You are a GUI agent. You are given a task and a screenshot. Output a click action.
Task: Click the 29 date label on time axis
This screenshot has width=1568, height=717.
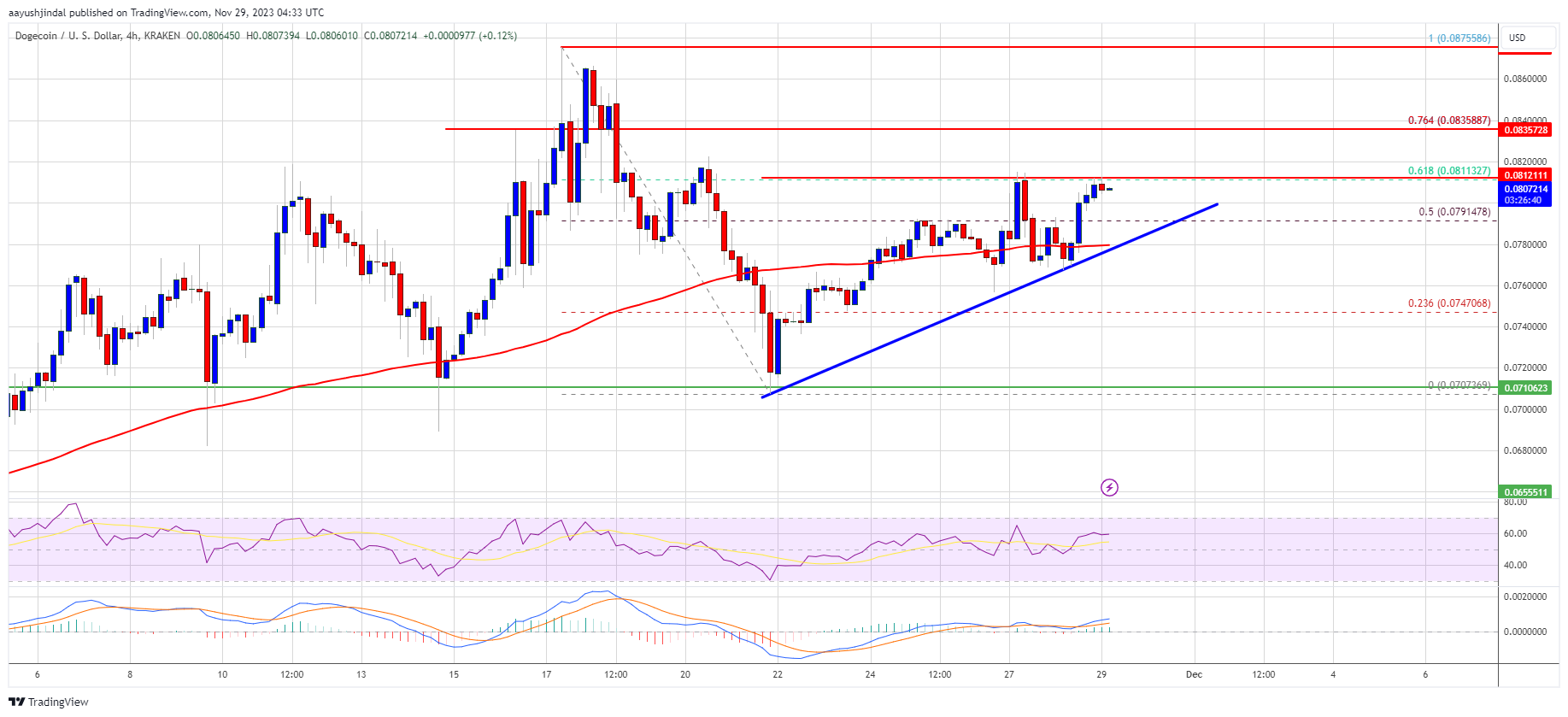(x=1101, y=674)
